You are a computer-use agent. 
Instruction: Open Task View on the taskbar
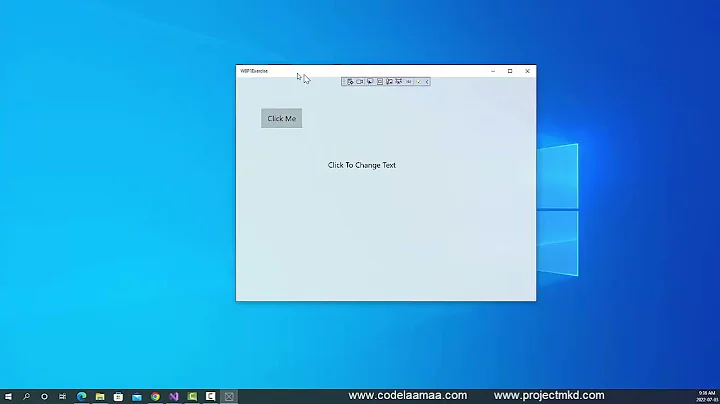[x=62, y=396]
